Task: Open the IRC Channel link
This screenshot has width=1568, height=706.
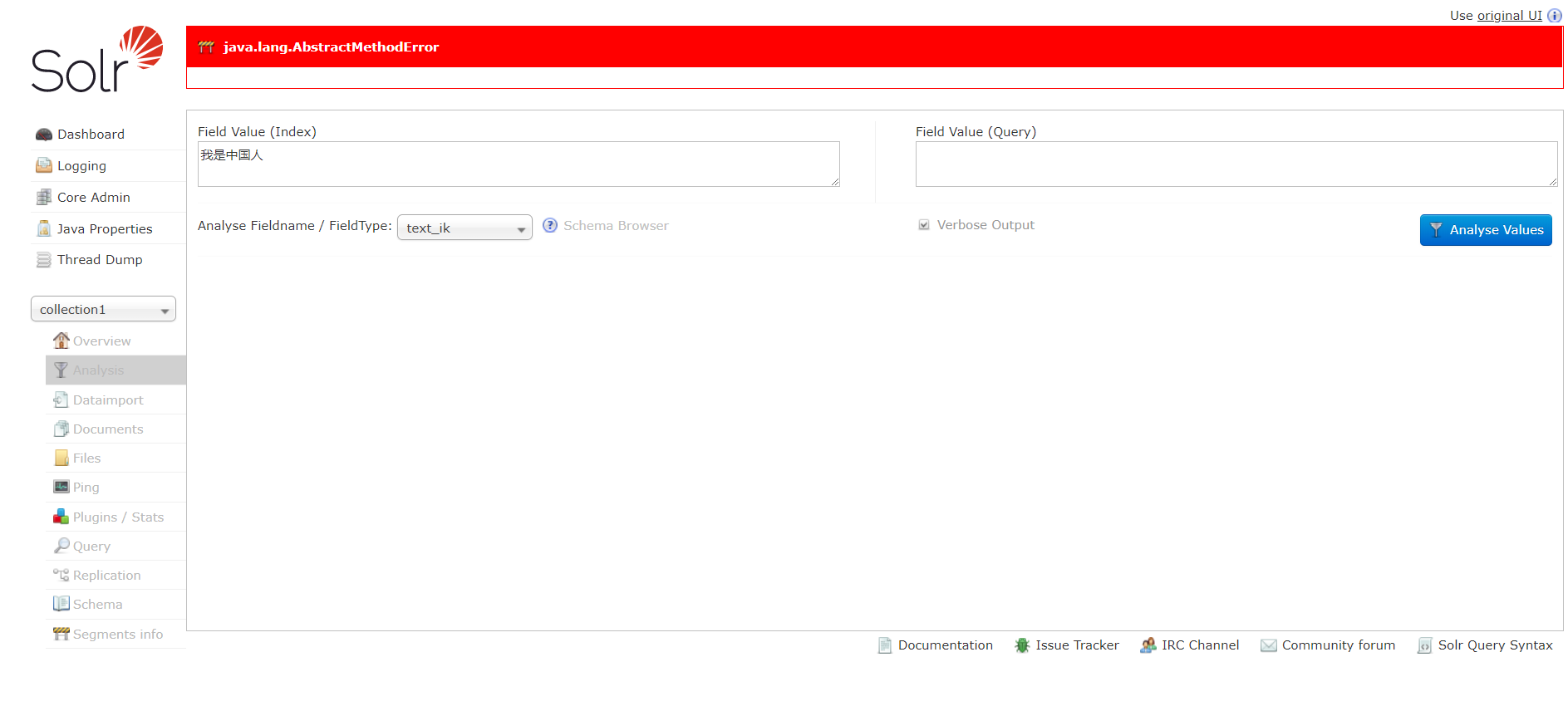Action: (x=1200, y=645)
